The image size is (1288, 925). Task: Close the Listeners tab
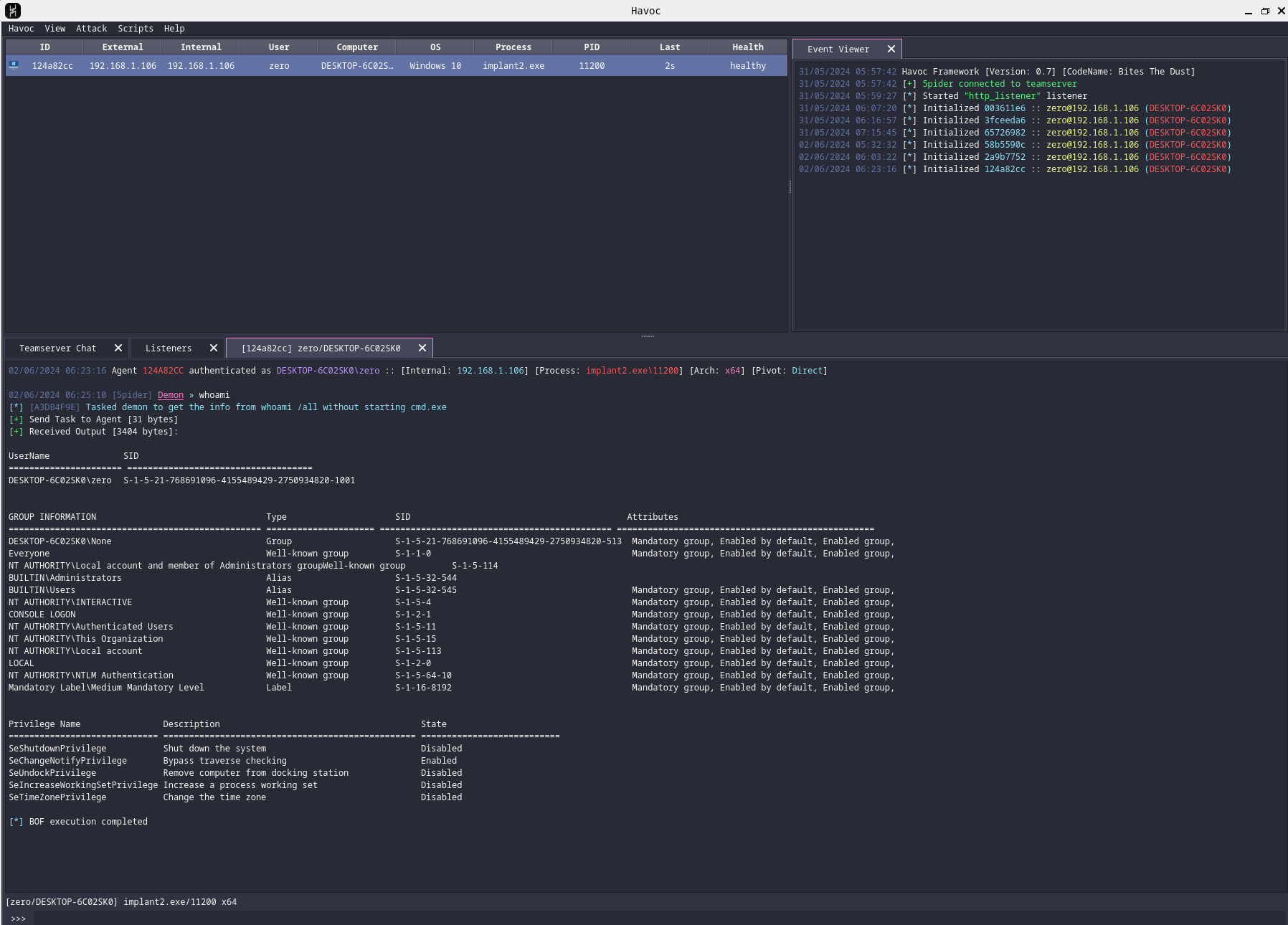point(214,348)
